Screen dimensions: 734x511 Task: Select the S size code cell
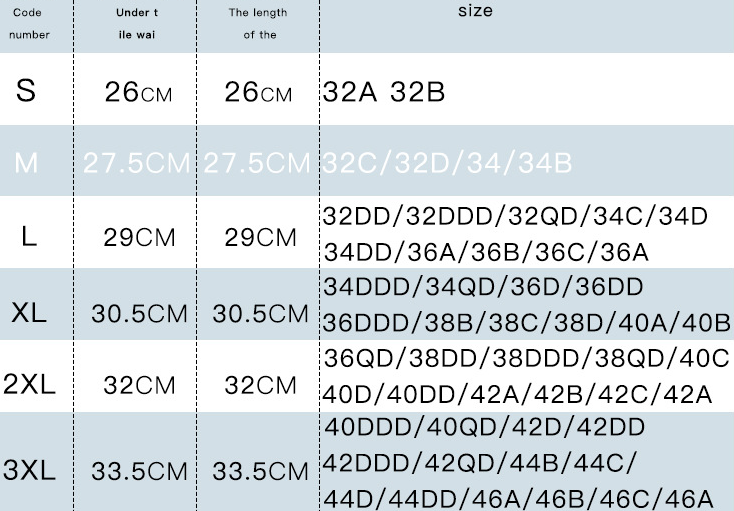coord(27,91)
